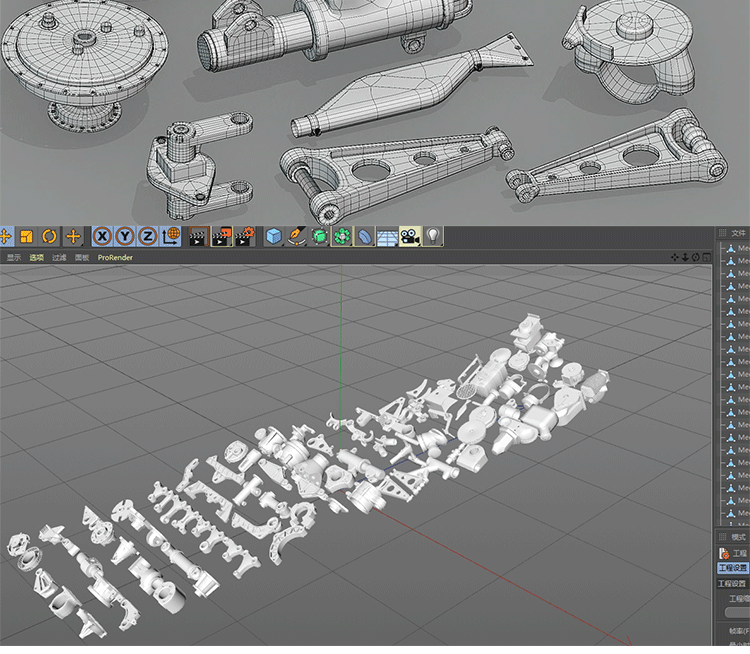Viewport: 750px width, 654px height.
Task: Click the Light bulb object icon
Action: click(432, 237)
